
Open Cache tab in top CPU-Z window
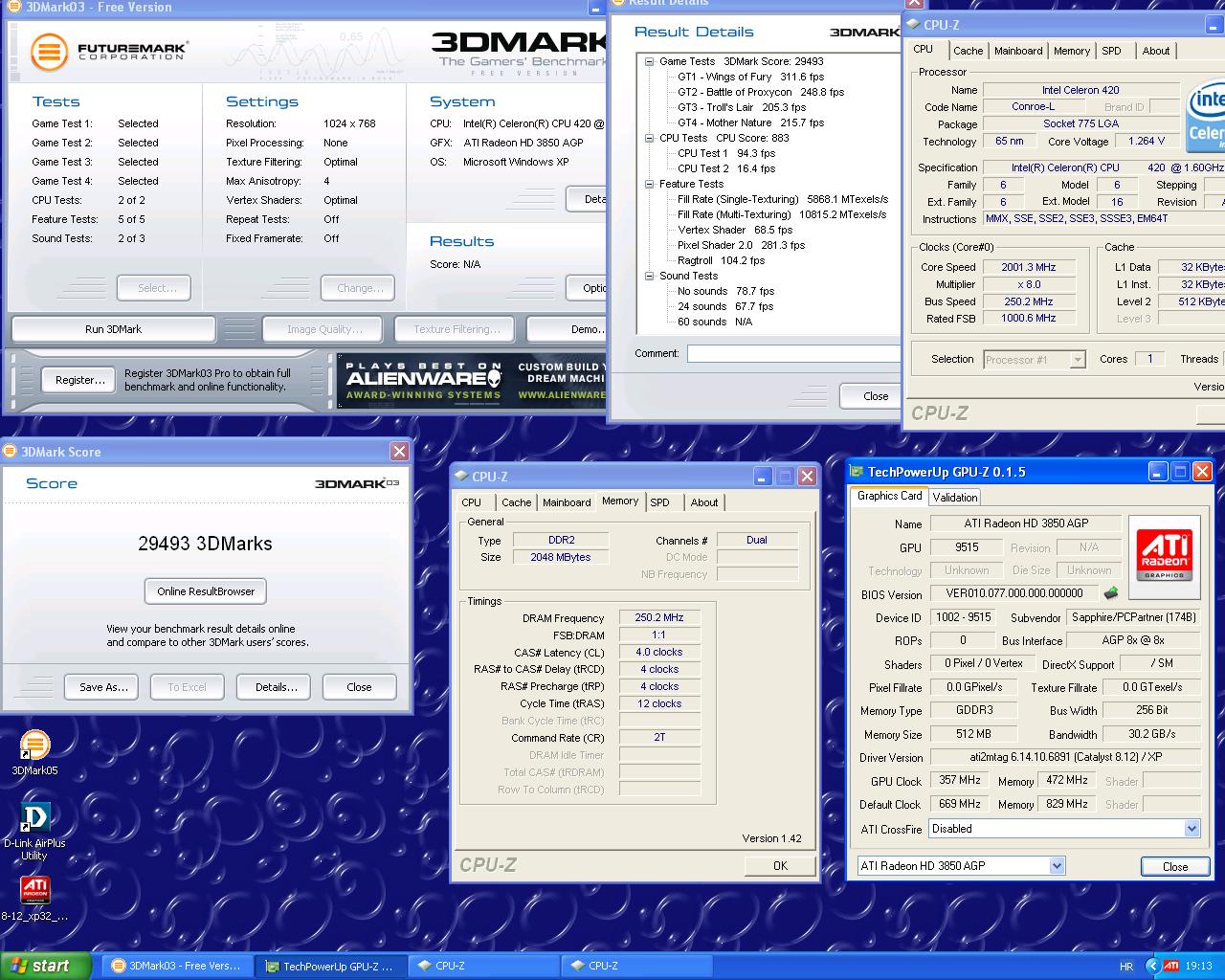pos(968,51)
